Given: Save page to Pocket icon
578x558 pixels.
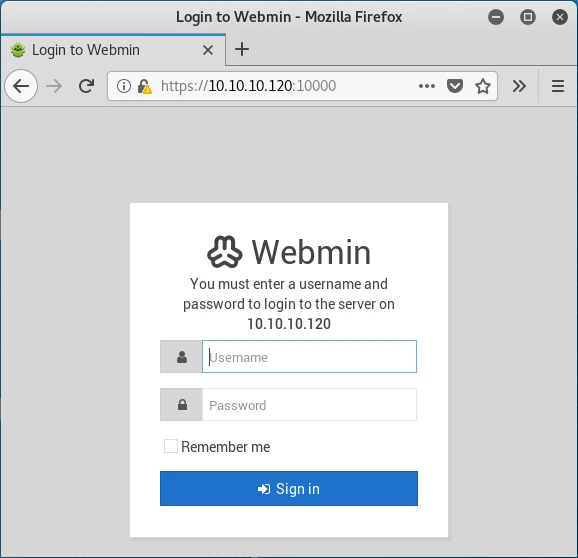Looking at the screenshot, I should pos(455,86).
